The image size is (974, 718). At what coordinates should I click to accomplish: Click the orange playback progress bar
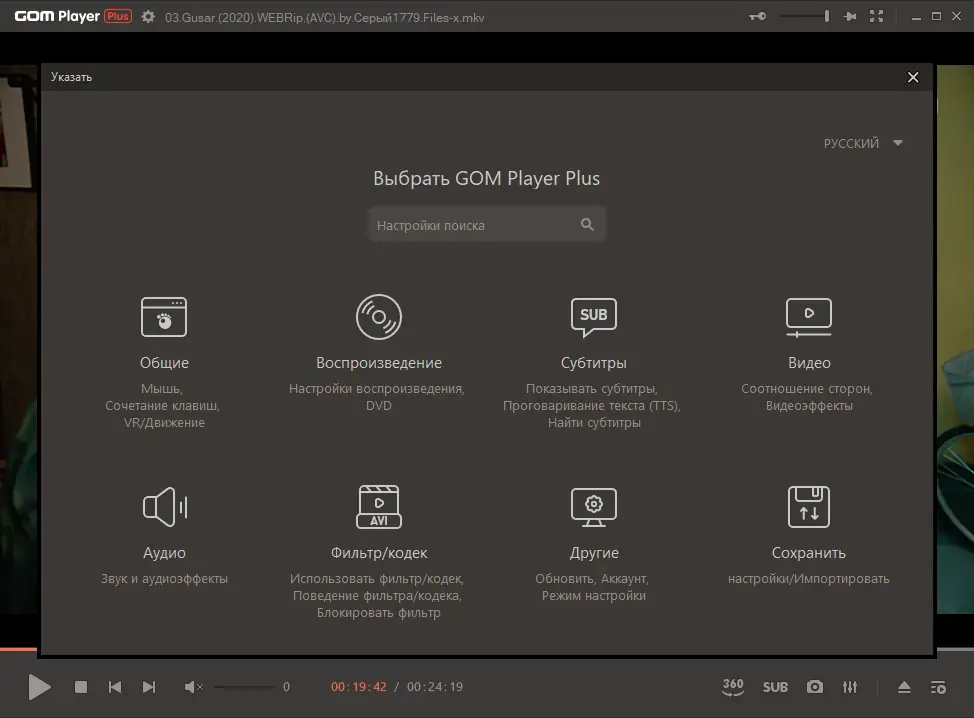point(19,650)
